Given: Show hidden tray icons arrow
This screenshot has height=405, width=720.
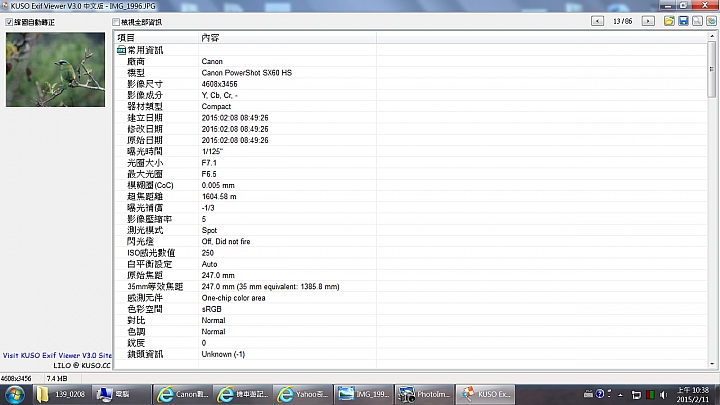Looking at the screenshot, I should [x=620, y=394].
